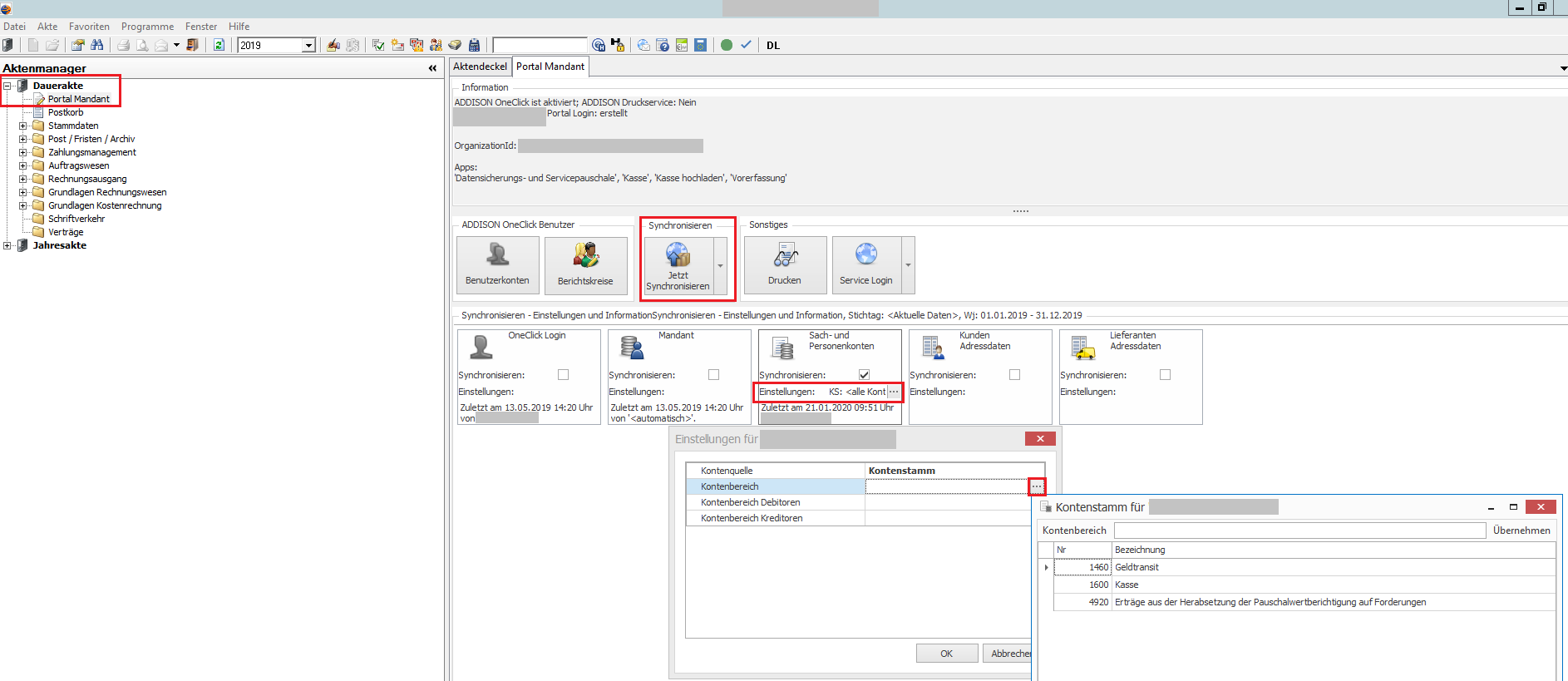Image resolution: width=1568 pixels, height=681 pixels.
Task: Toggle Synchronisieren checkbox for Kunden Adressdaten
Action: [x=1014, y=375]
